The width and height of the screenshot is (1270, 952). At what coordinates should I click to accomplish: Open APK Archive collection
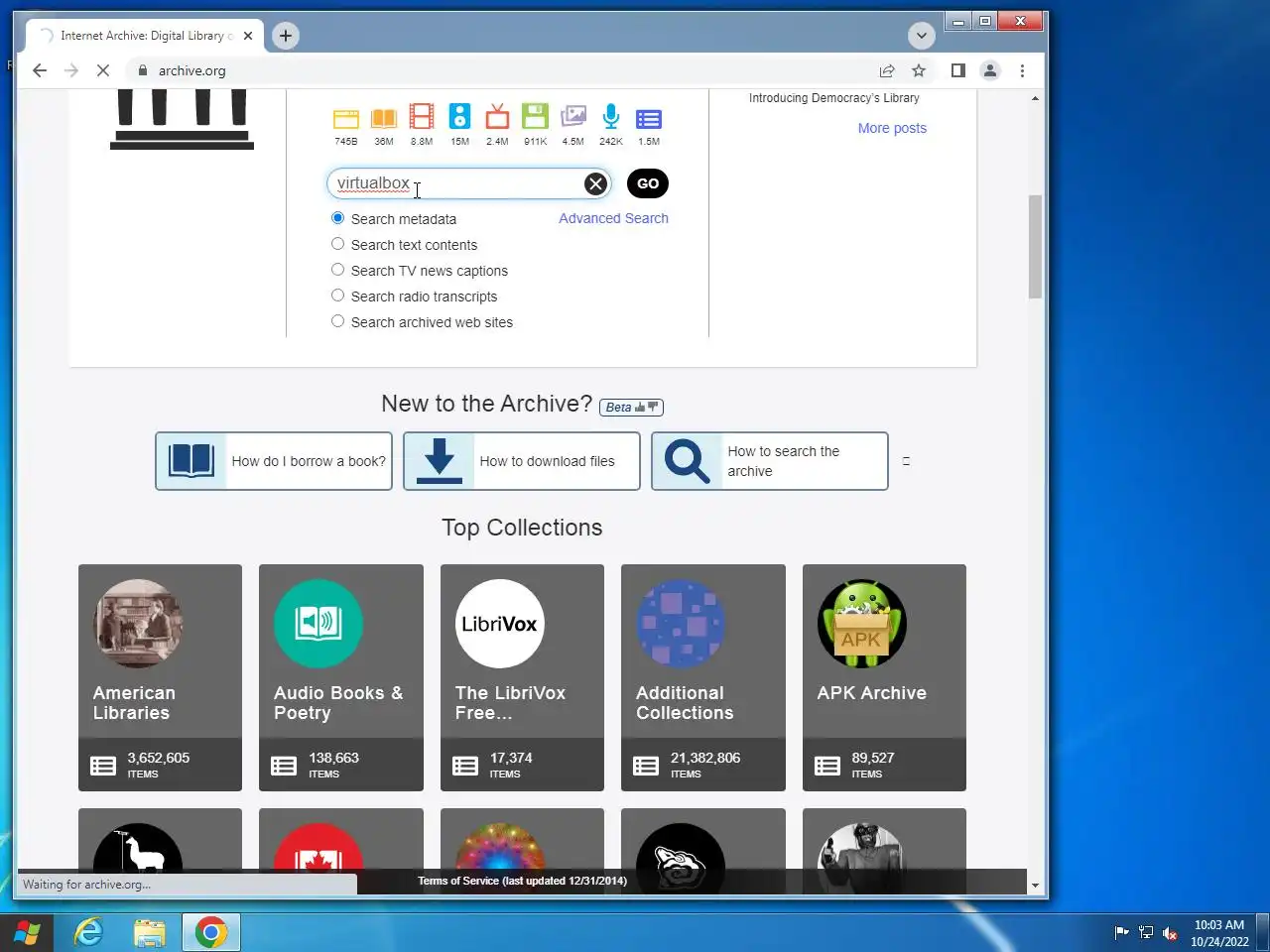point(884,677)
